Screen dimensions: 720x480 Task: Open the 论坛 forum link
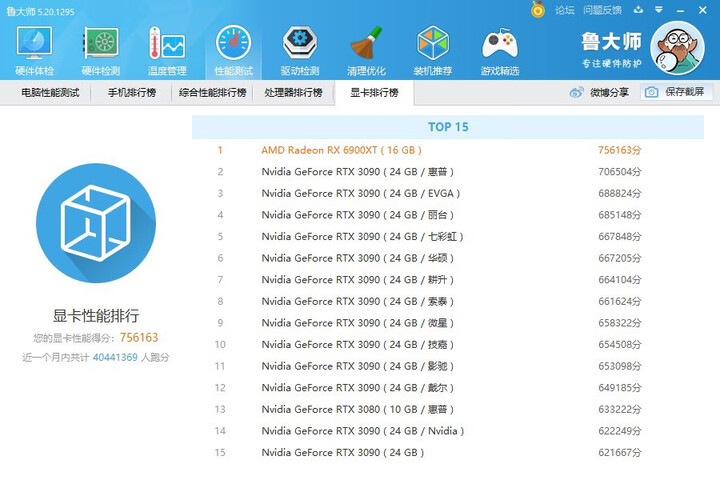564,10
